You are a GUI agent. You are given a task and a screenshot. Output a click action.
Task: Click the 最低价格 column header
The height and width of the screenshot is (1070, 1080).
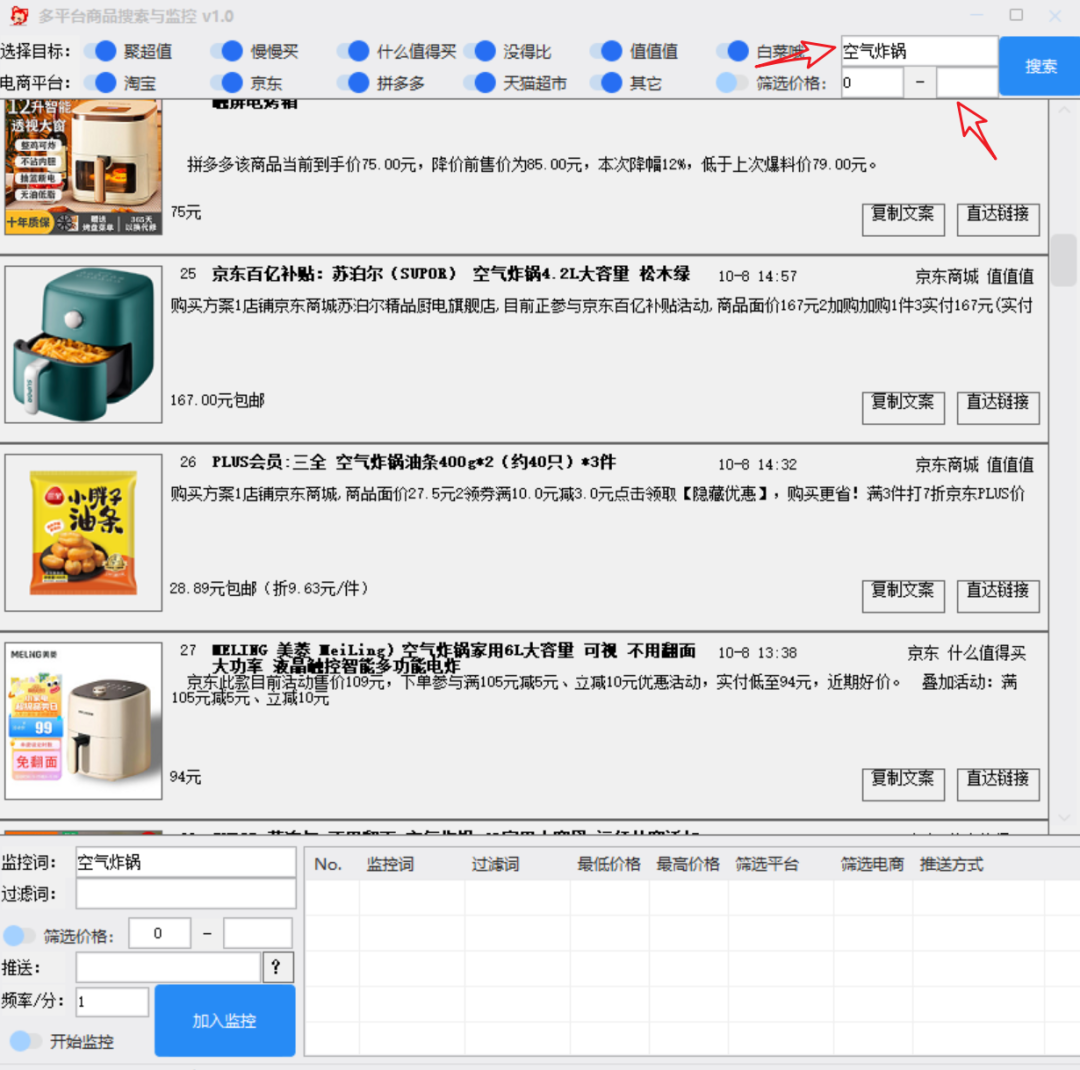(x=609, y=864)
